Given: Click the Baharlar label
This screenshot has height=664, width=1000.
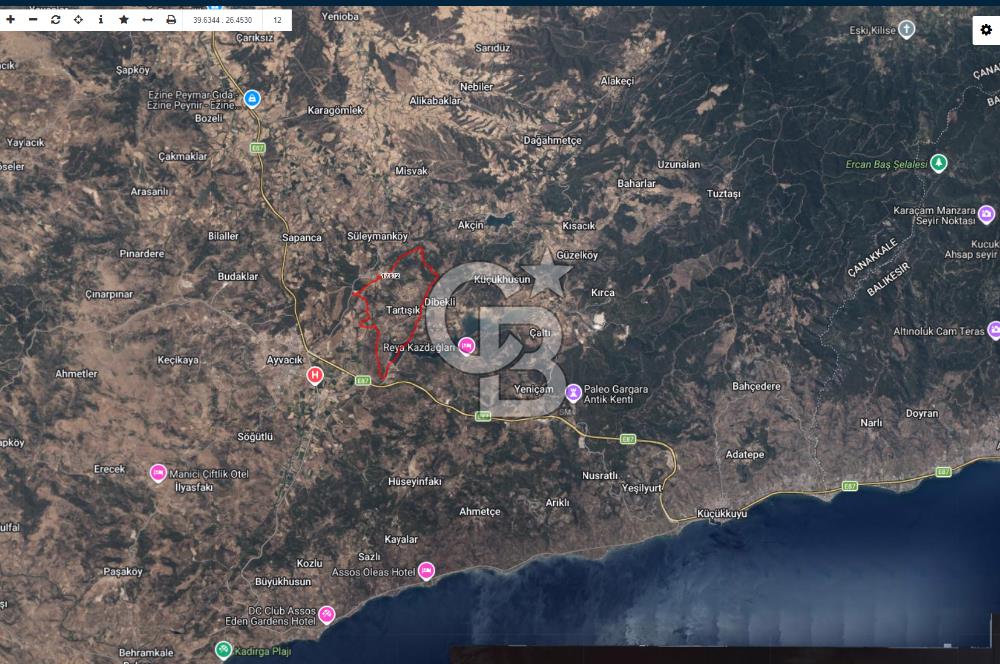Looking at the screenshot, I should tap(636, 183).
